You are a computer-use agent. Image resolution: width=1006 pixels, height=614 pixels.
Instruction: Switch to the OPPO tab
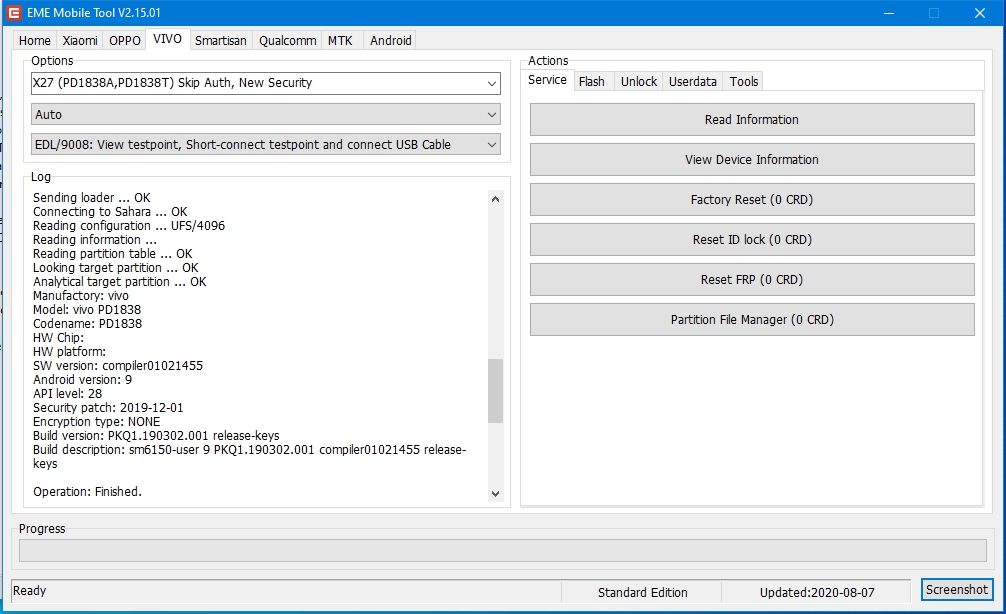[124, 40]
